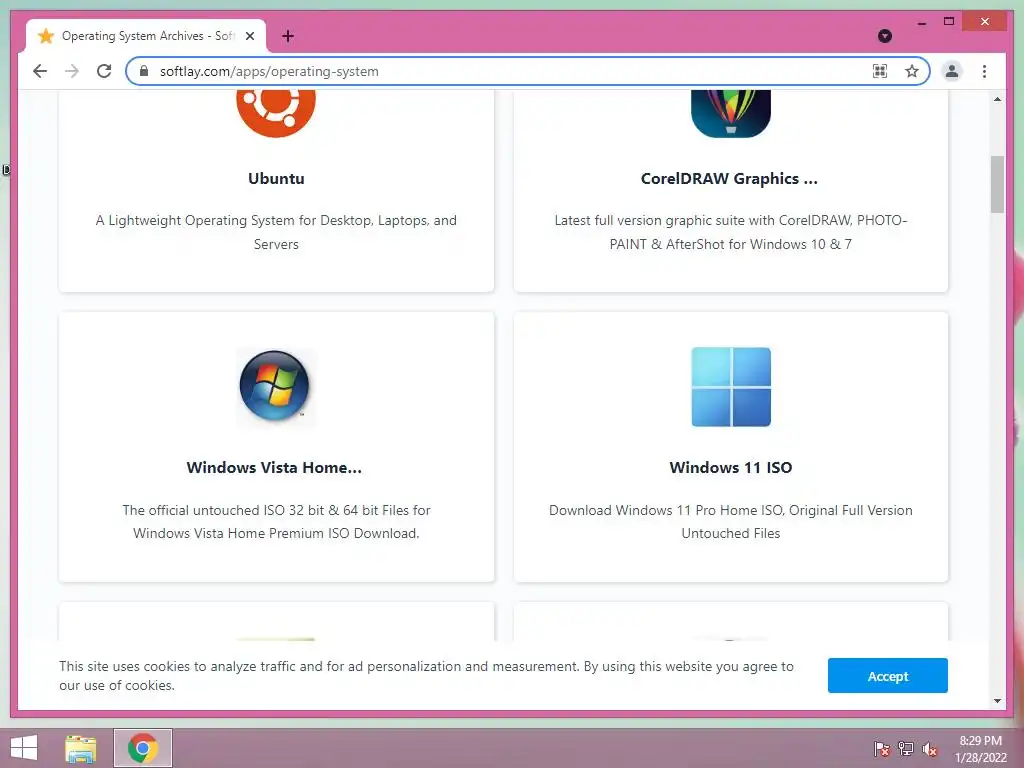View site security lock info
The image size is (1024, 768).
coord(144,71)
